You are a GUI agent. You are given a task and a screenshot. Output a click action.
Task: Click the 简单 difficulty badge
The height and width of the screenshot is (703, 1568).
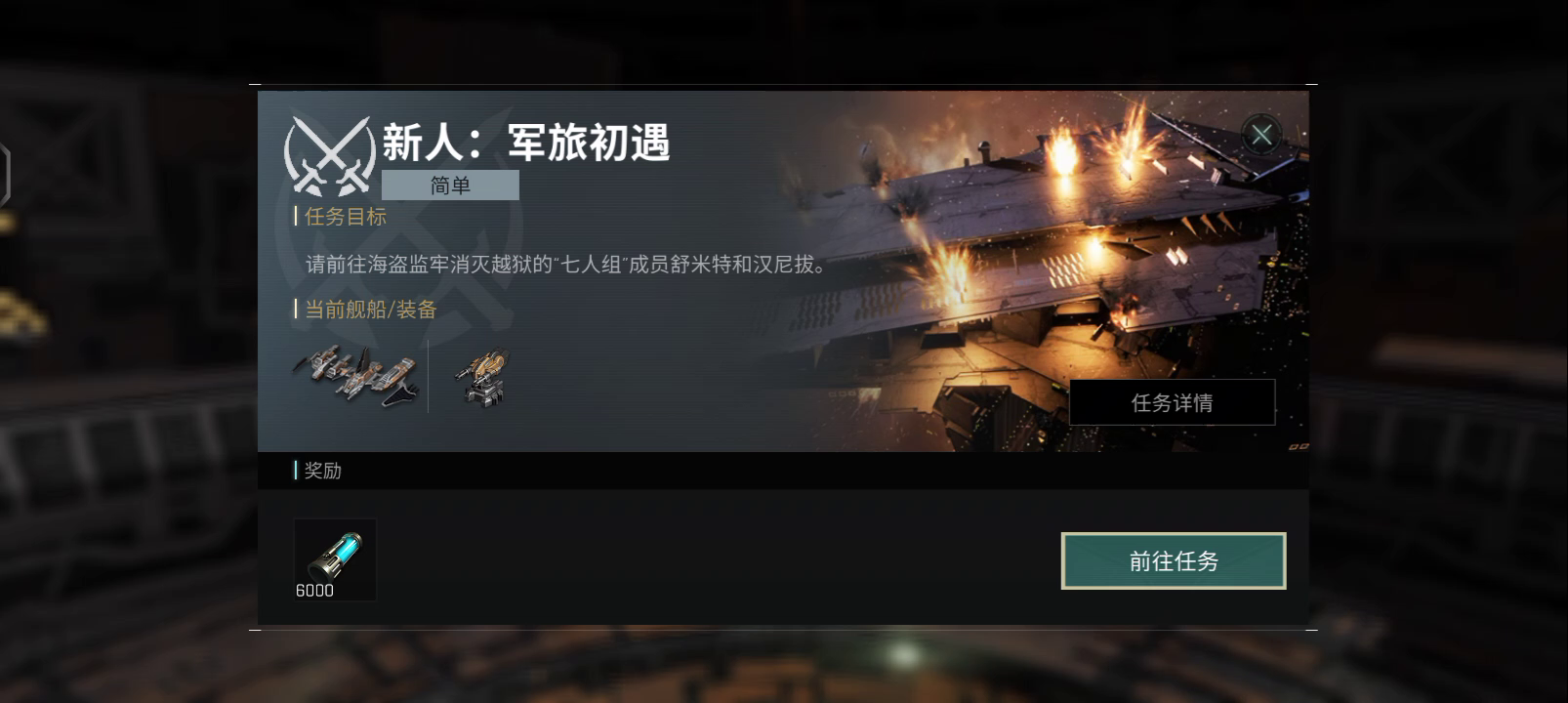click(450, 185)
